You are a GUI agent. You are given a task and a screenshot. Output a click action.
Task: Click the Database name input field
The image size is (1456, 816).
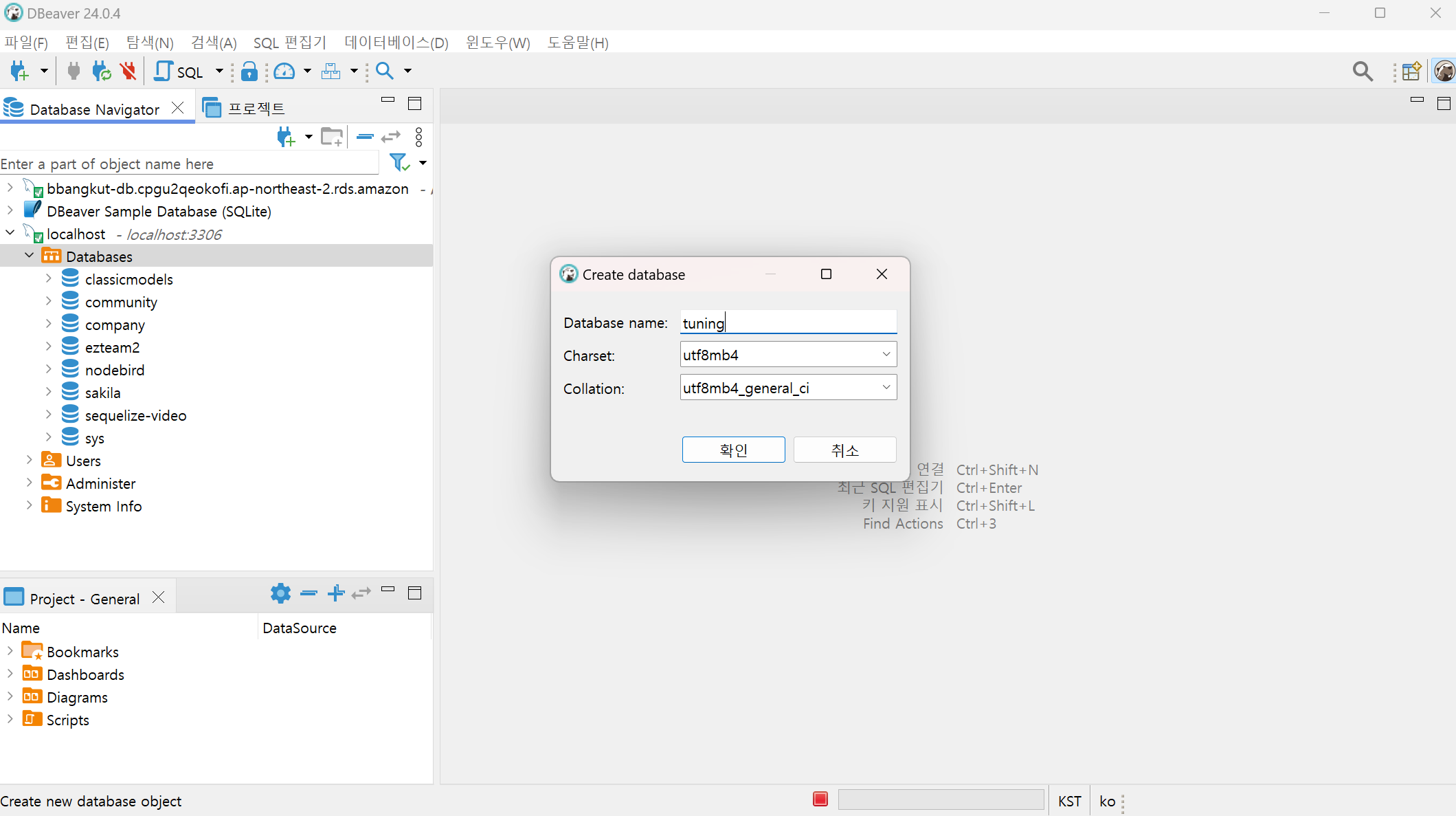tap(787, 322)
